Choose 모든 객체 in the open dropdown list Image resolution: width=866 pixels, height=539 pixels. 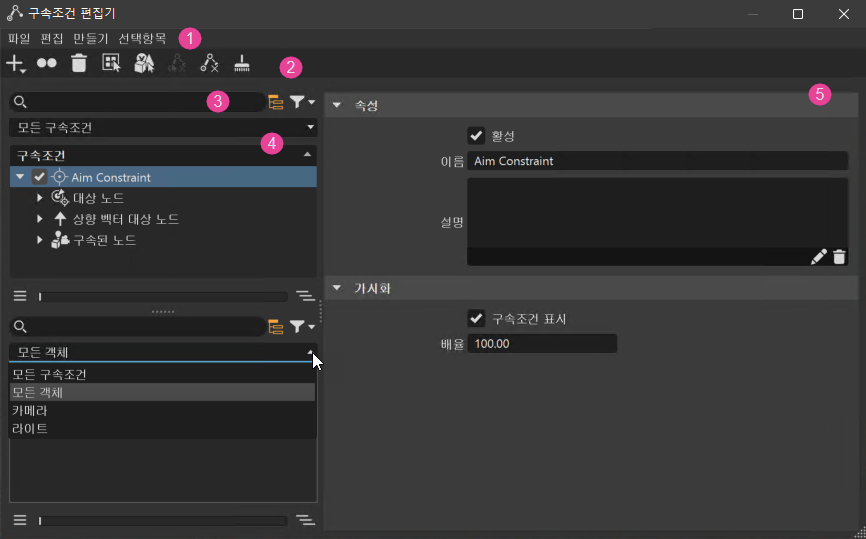(163, 392)
